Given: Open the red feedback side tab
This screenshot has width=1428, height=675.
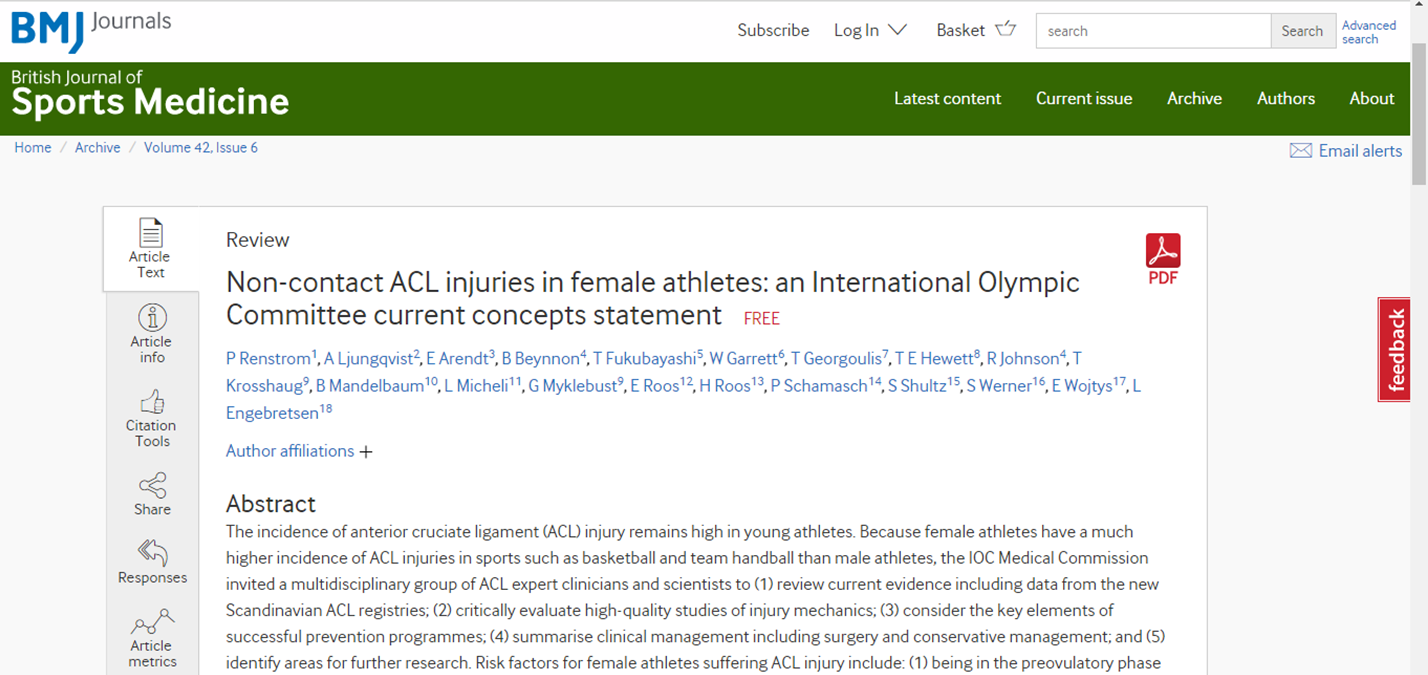Looking at the screenshot, I should pyautogui.click(x=1395, y=349).
